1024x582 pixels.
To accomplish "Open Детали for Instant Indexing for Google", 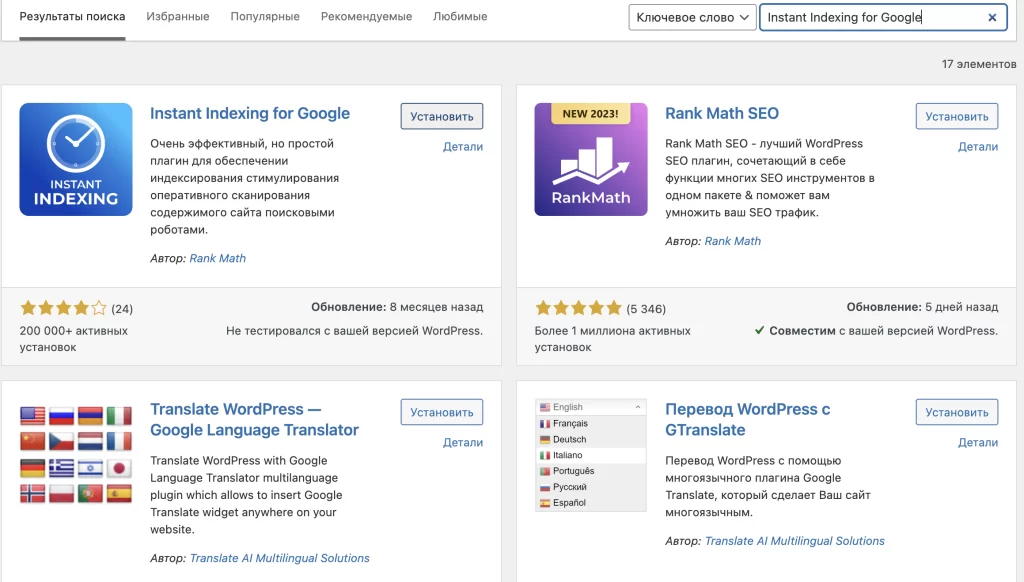I will pos(463,146).
